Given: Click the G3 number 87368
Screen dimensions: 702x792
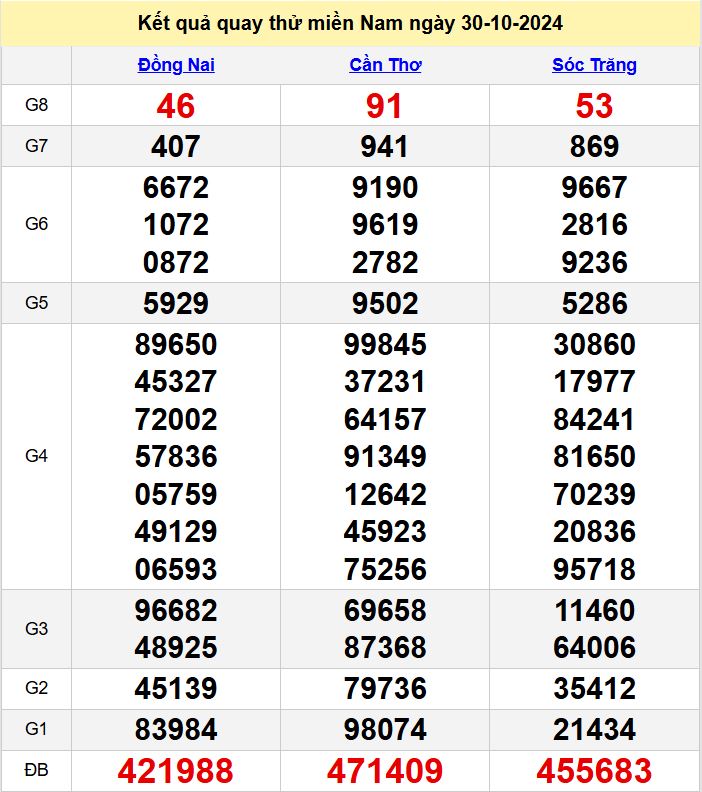Looking at the screenshot, I should (x=385, y=648).
